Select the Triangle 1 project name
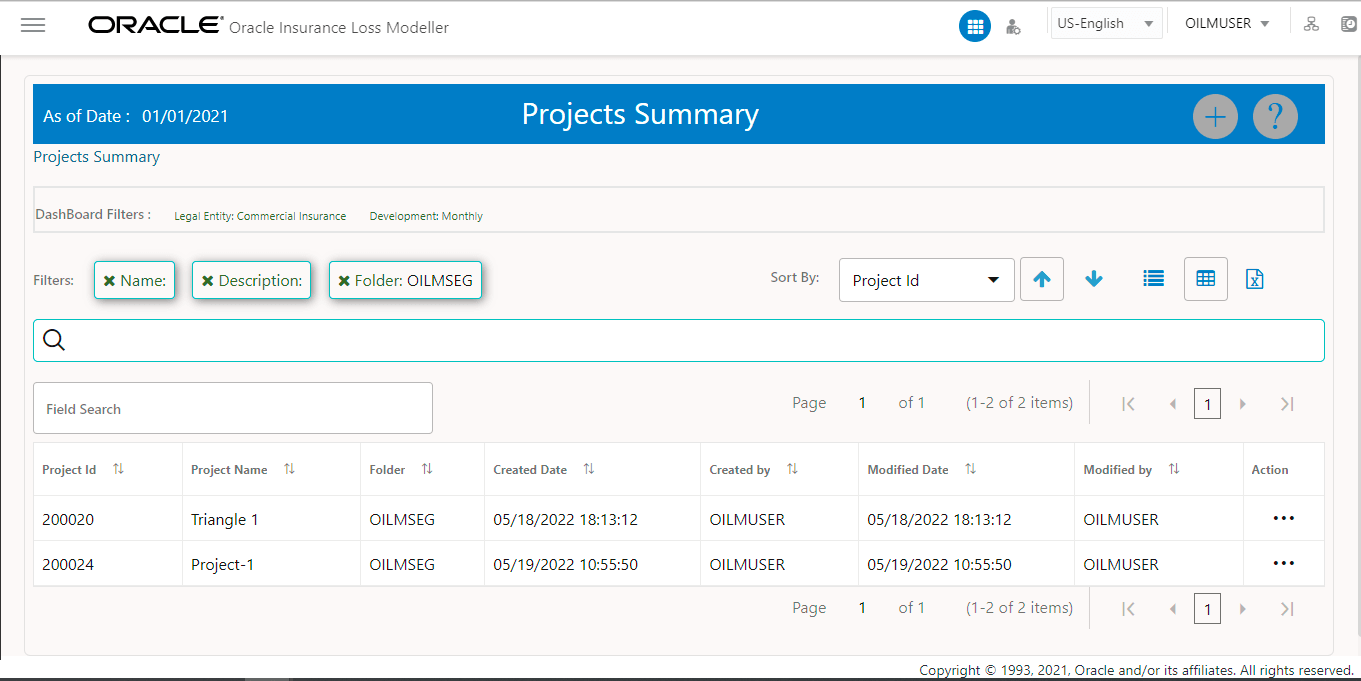Screen dimensions: 1361x681 pyautogui.click(x=225, y=520)
